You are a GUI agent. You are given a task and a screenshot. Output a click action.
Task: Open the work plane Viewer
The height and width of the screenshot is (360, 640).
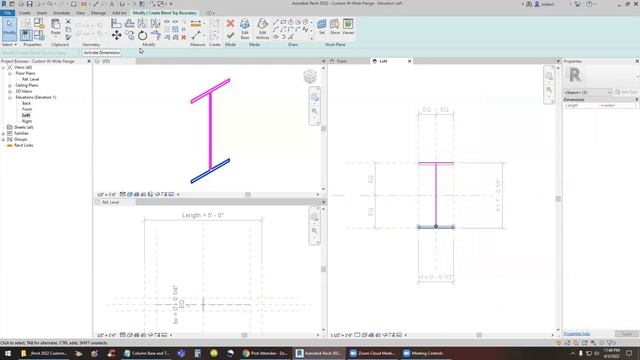tap(348, 27)
